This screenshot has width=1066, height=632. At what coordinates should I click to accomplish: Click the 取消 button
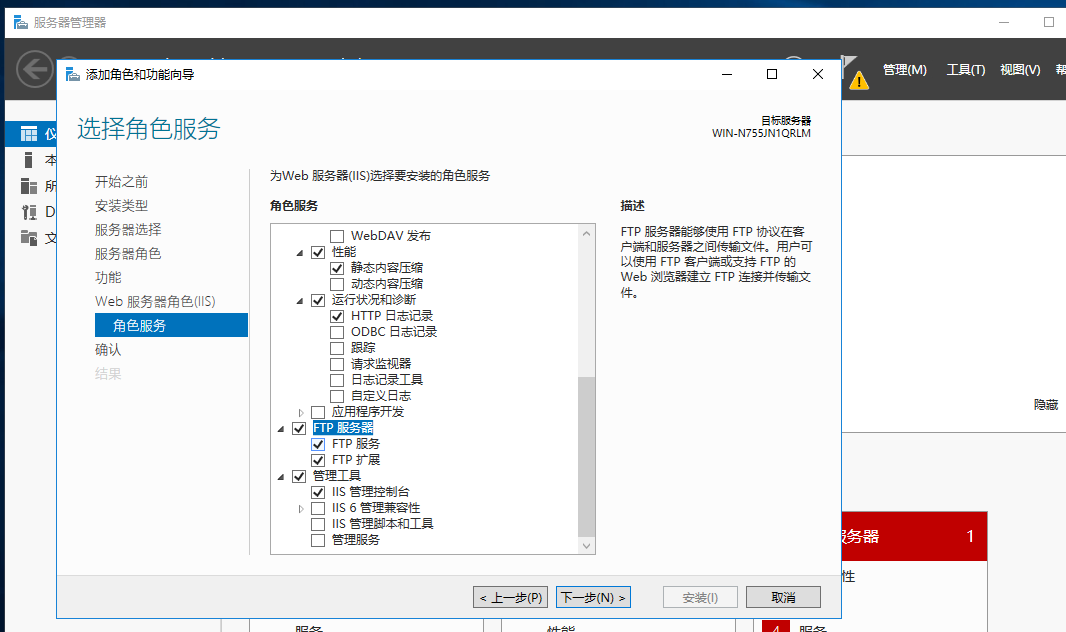tap(783, 597)
